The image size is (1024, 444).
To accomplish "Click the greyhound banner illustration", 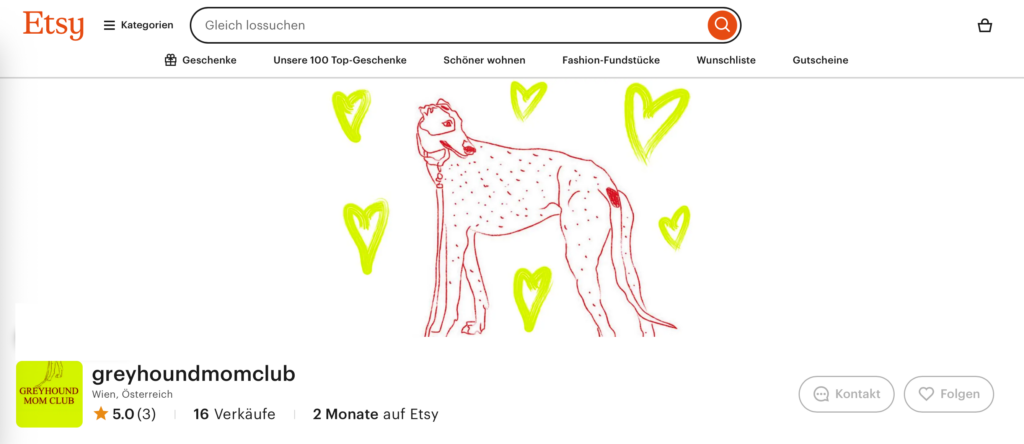I will tap(511, 208).
